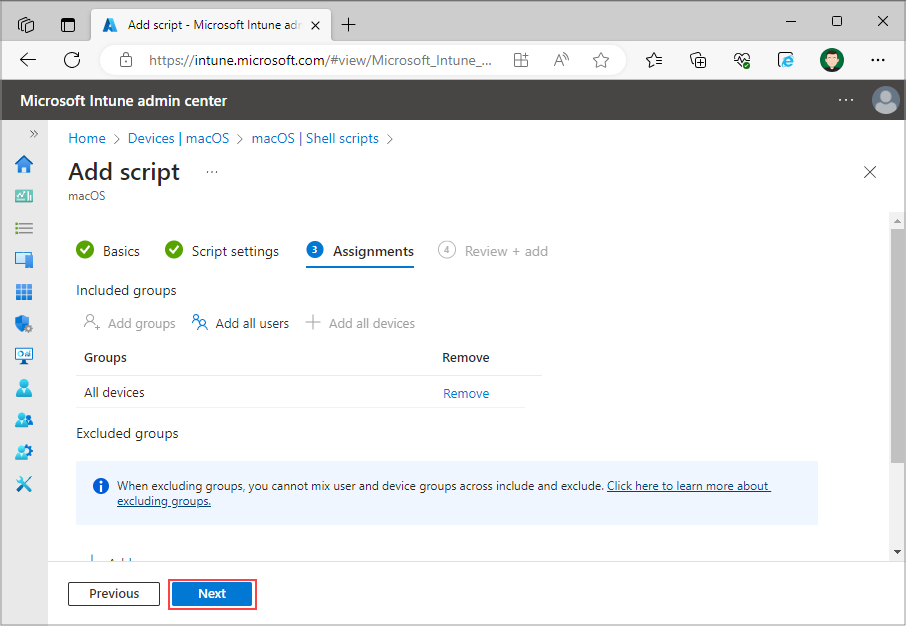The width and height of the screenshot is (906, 626).
Task: Click the Next button
Action: [x=212, y=594]
